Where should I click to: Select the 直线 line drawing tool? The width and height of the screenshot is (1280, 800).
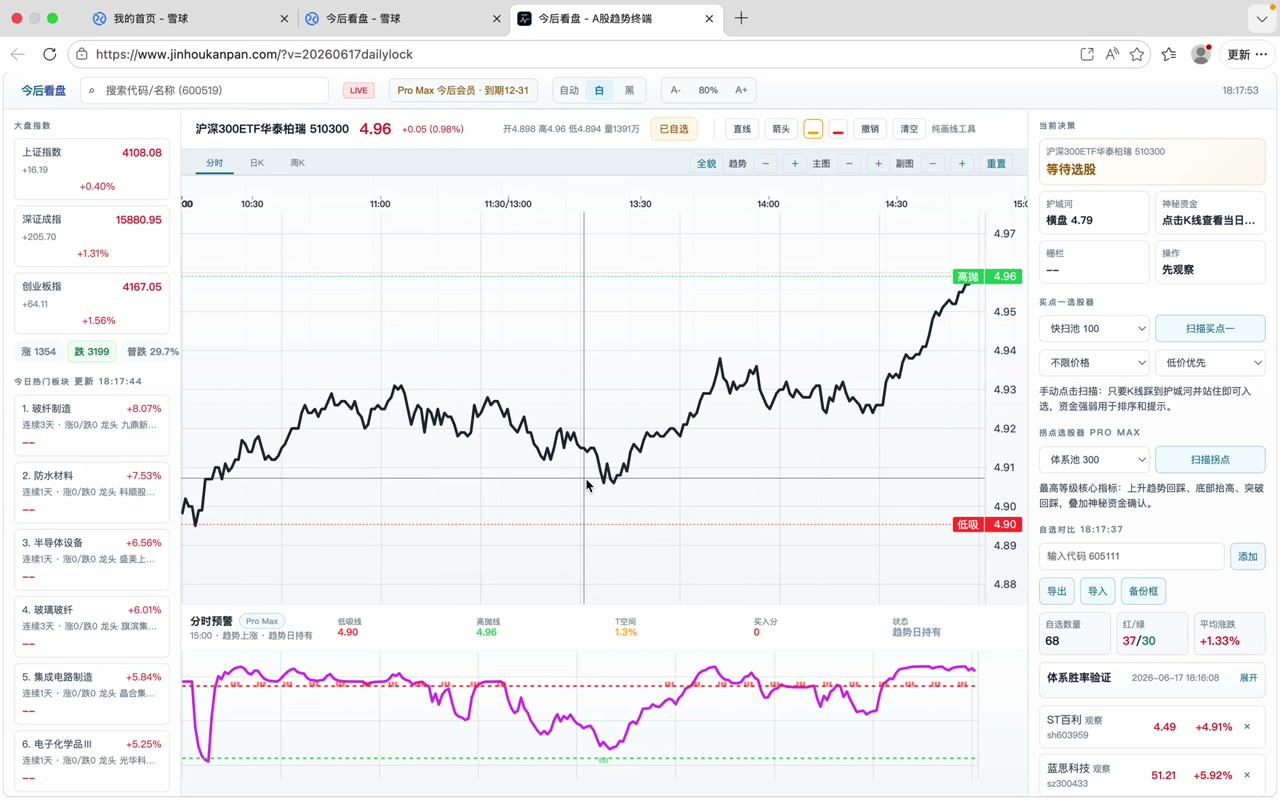pos(742,129)
